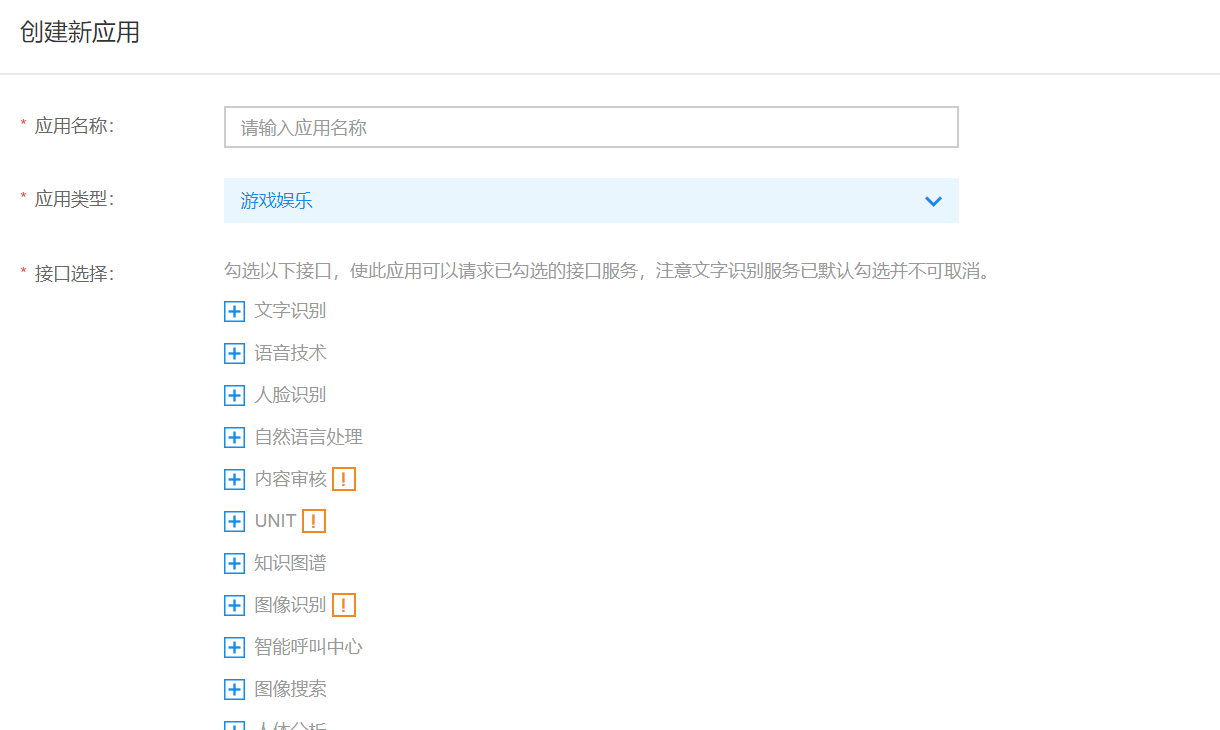Expand the UNIT plus icon

tap(234, 521)
